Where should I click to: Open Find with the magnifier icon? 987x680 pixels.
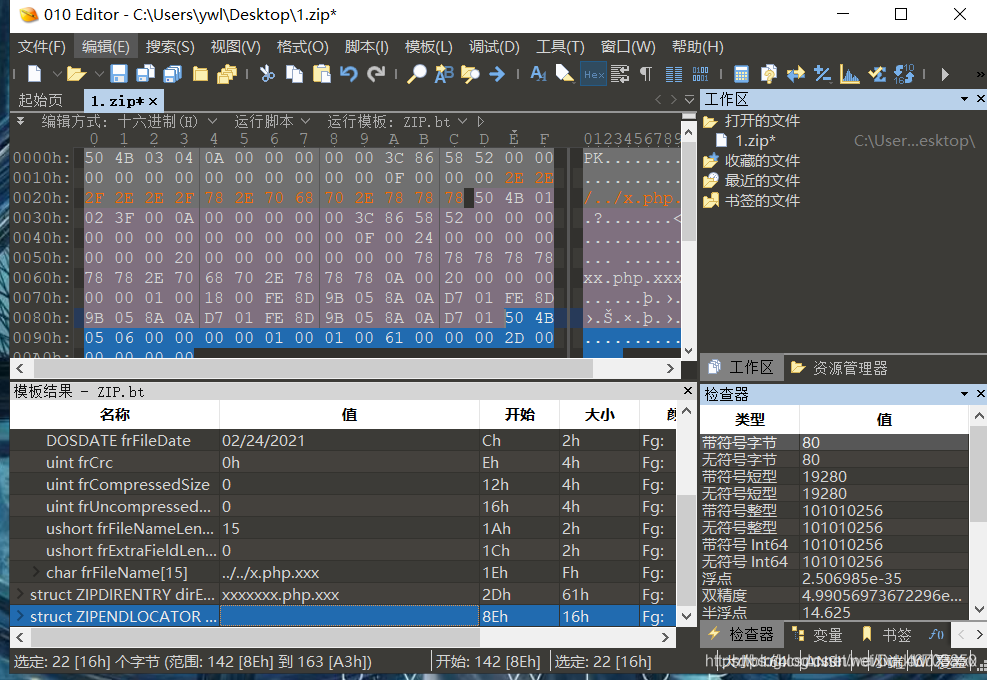click(416, 74)
